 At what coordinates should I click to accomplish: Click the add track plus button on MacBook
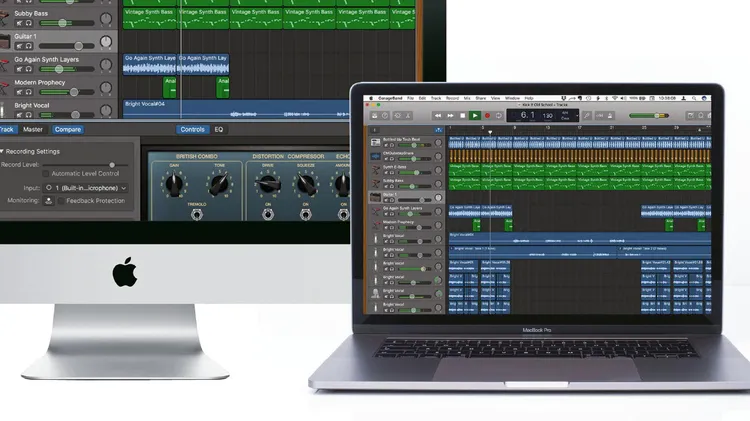tap(374, 130)
